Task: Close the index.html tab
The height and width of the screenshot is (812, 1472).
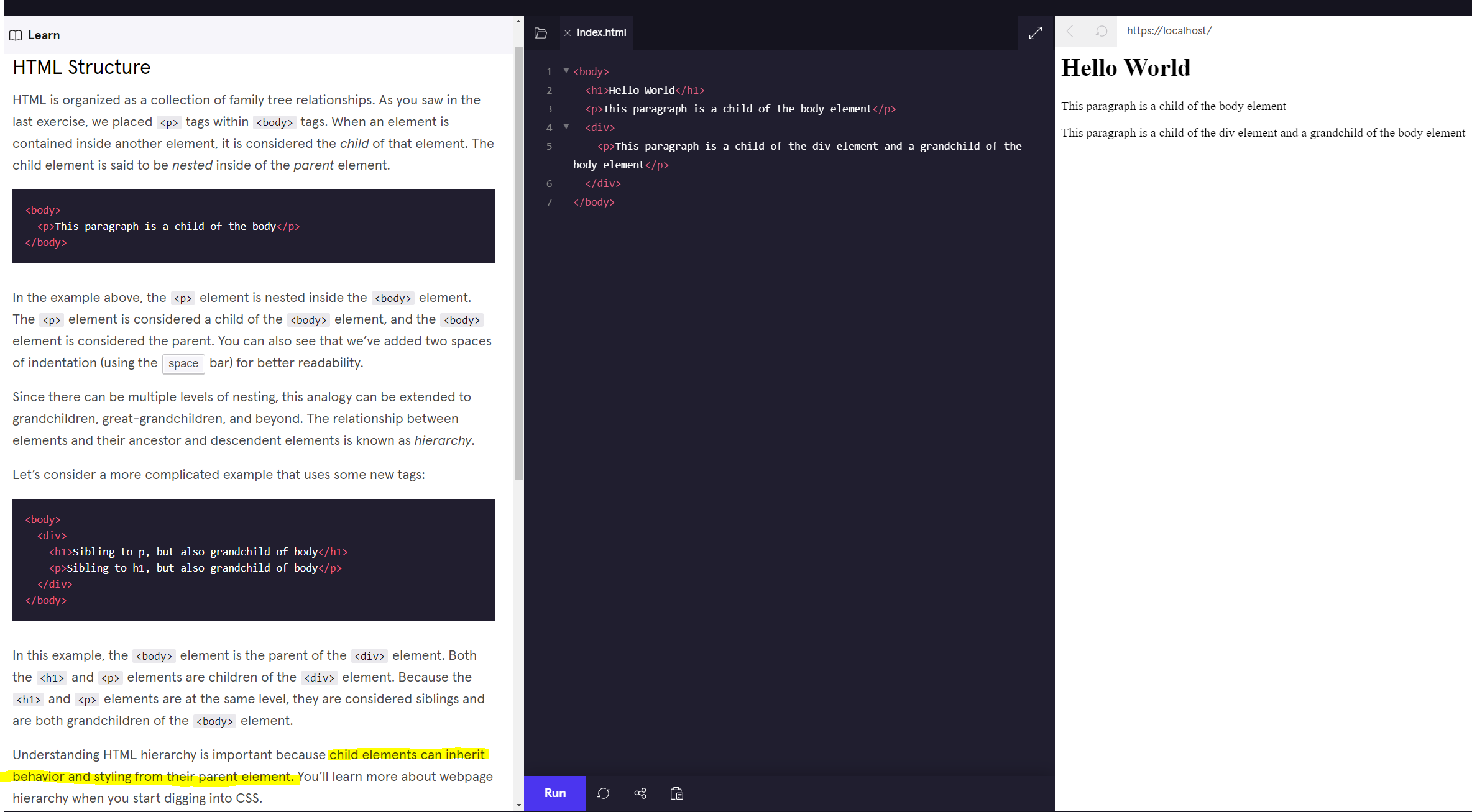Action: pos(568,33)
